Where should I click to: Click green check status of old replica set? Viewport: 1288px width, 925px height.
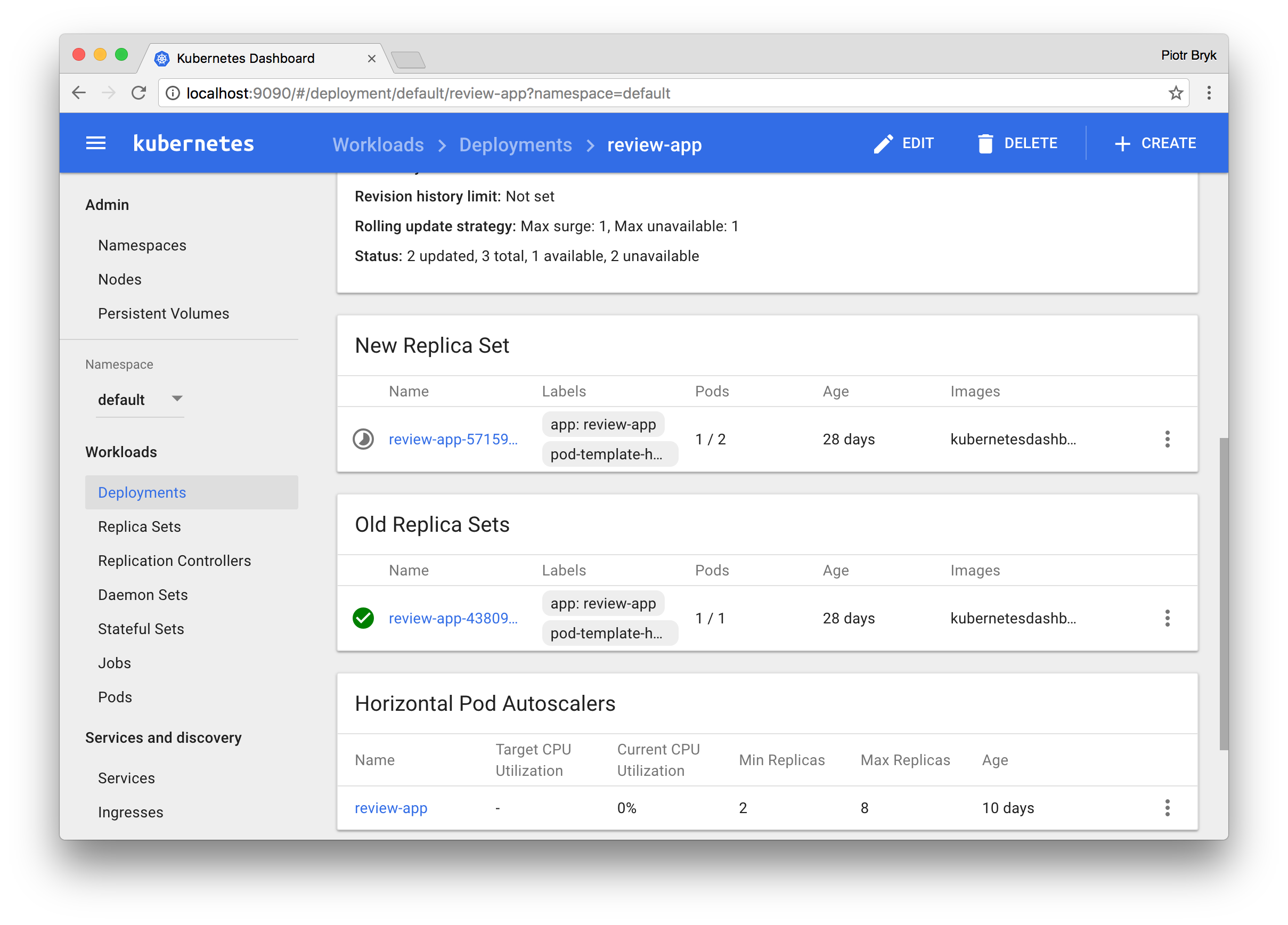click(363, 618)
